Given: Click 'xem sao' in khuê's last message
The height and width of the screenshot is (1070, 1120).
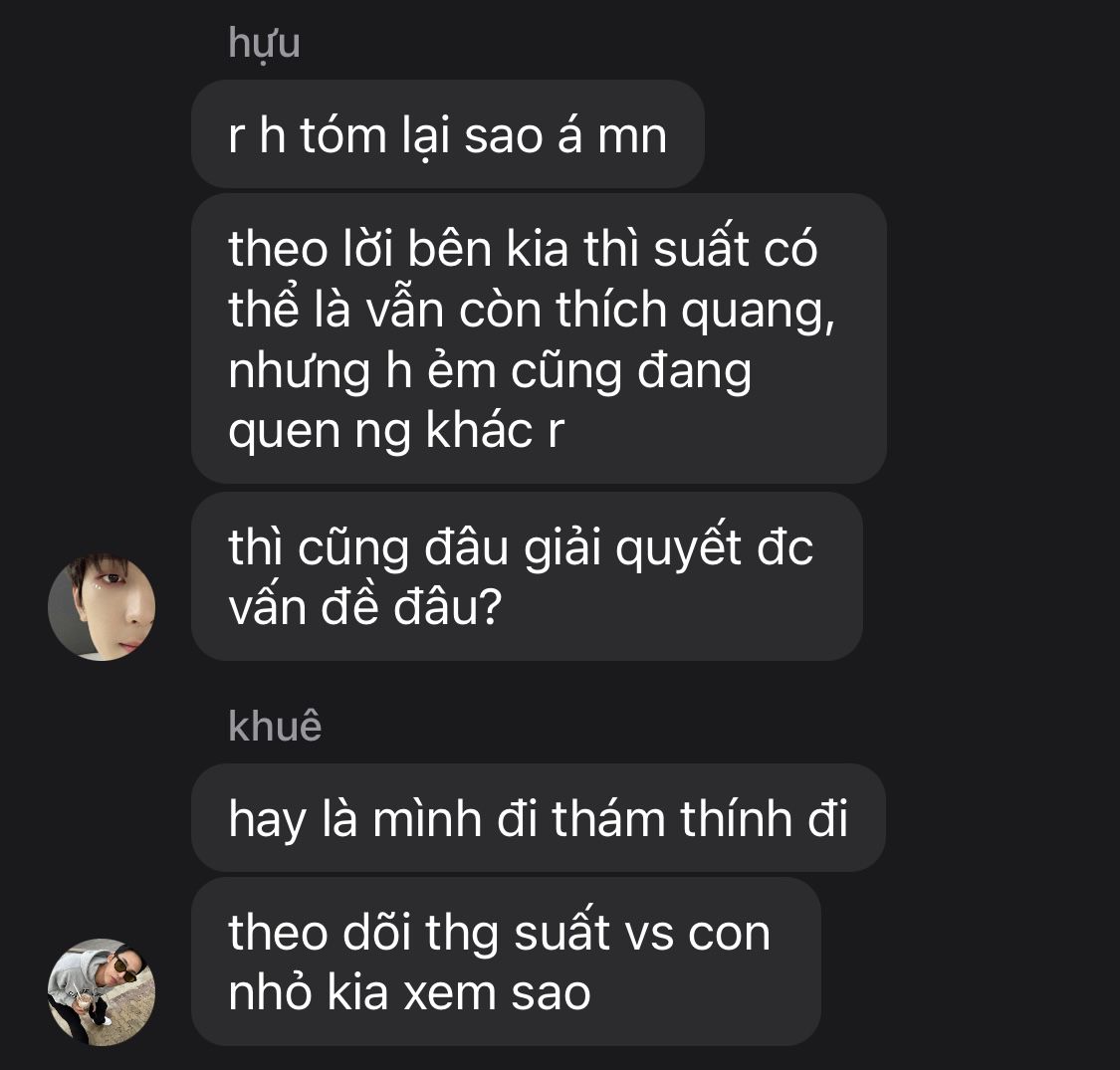Looking at the screenshot, I should (497, 993).
